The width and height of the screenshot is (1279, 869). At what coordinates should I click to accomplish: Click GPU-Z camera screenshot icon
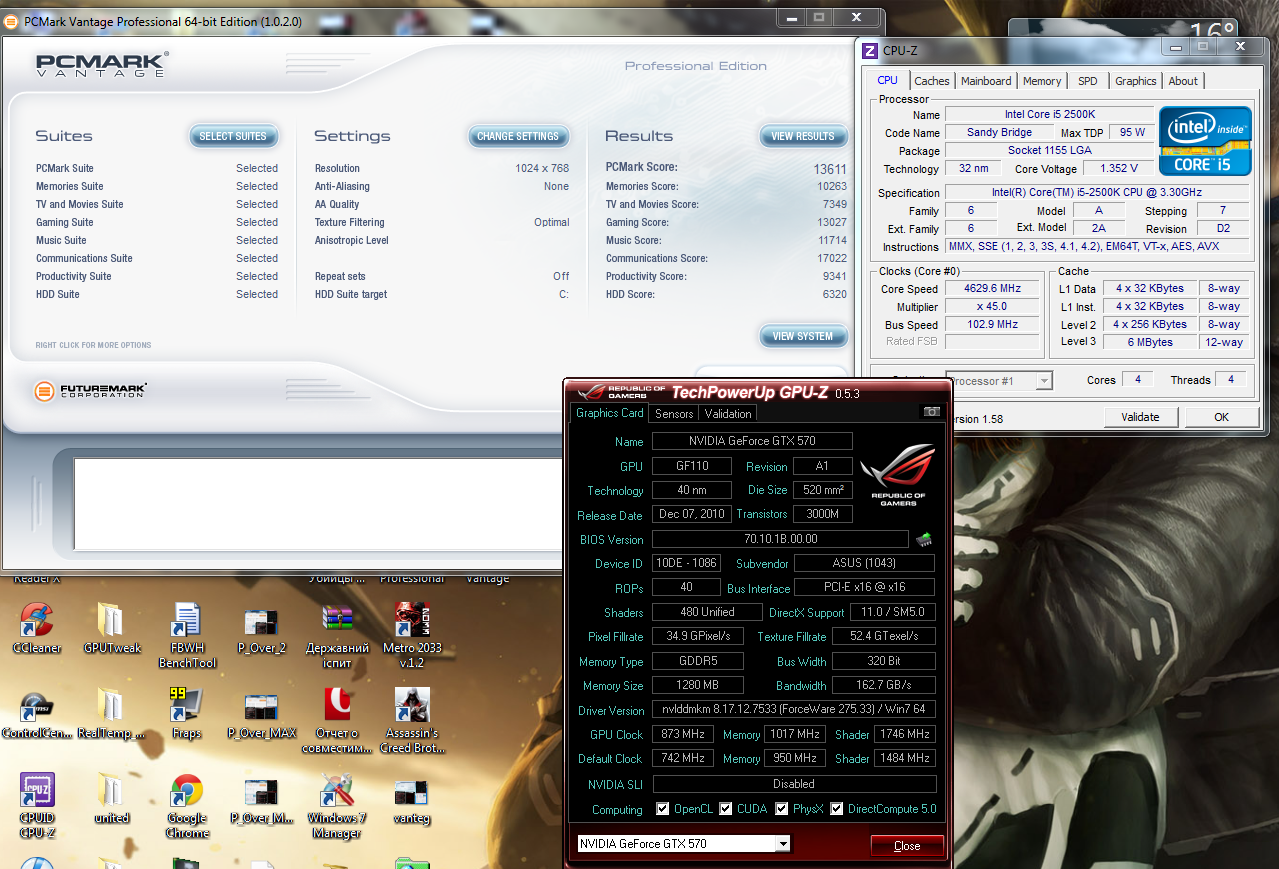(x=931, y=412)
